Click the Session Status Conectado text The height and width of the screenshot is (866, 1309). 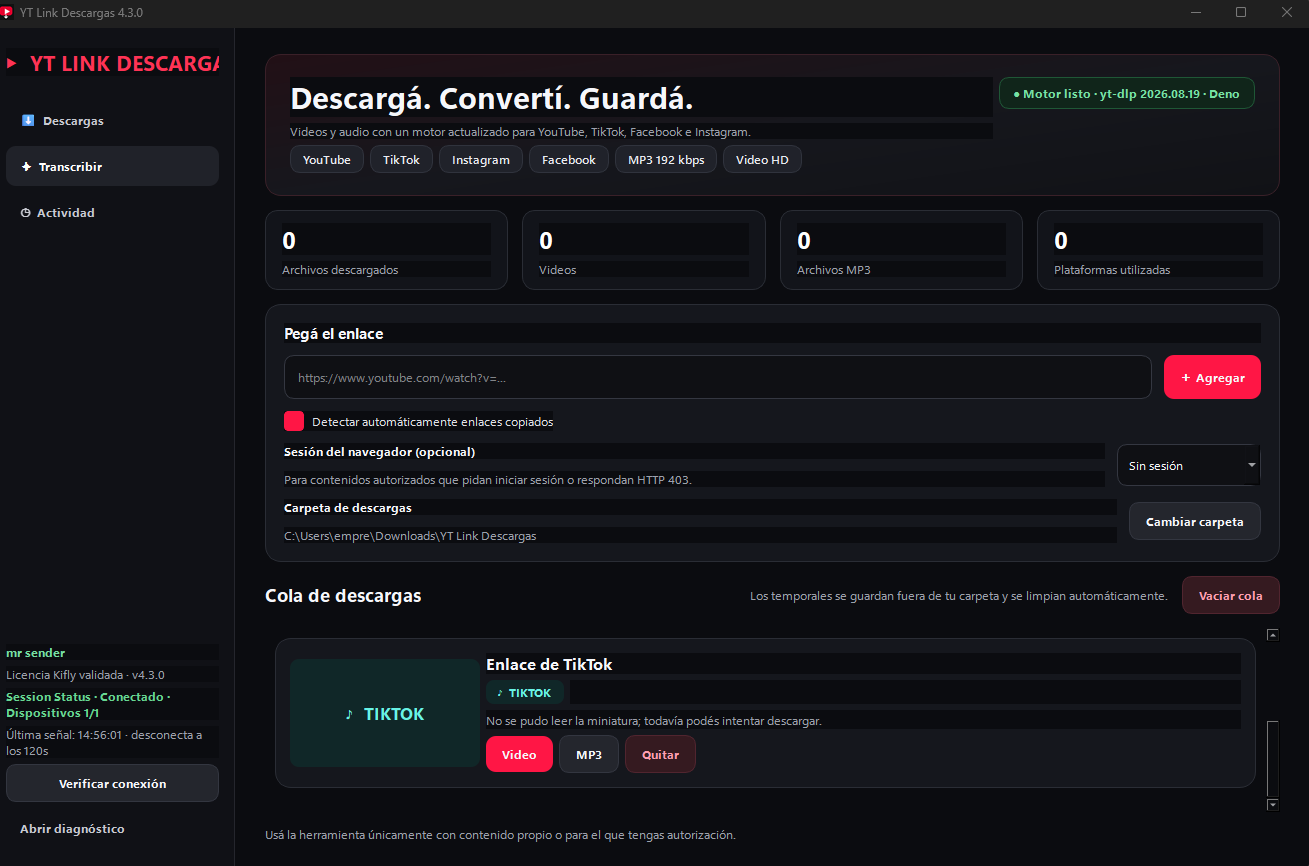point(88,704)
